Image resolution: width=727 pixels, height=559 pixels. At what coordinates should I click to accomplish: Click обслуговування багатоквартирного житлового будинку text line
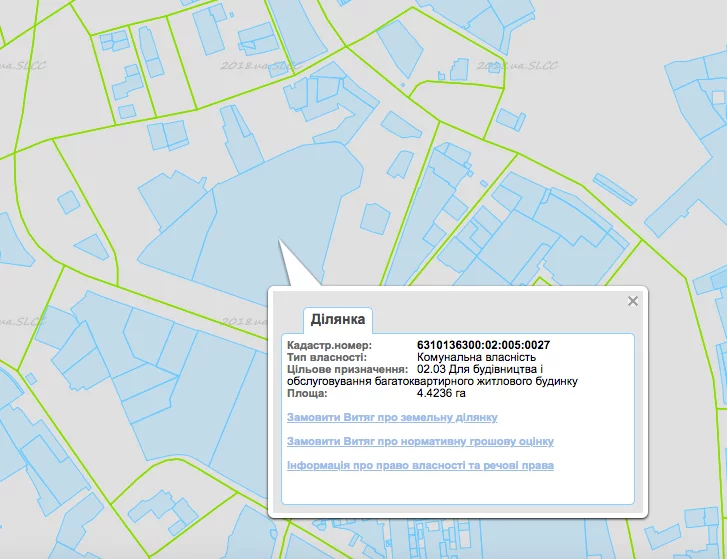pos(432,381)
